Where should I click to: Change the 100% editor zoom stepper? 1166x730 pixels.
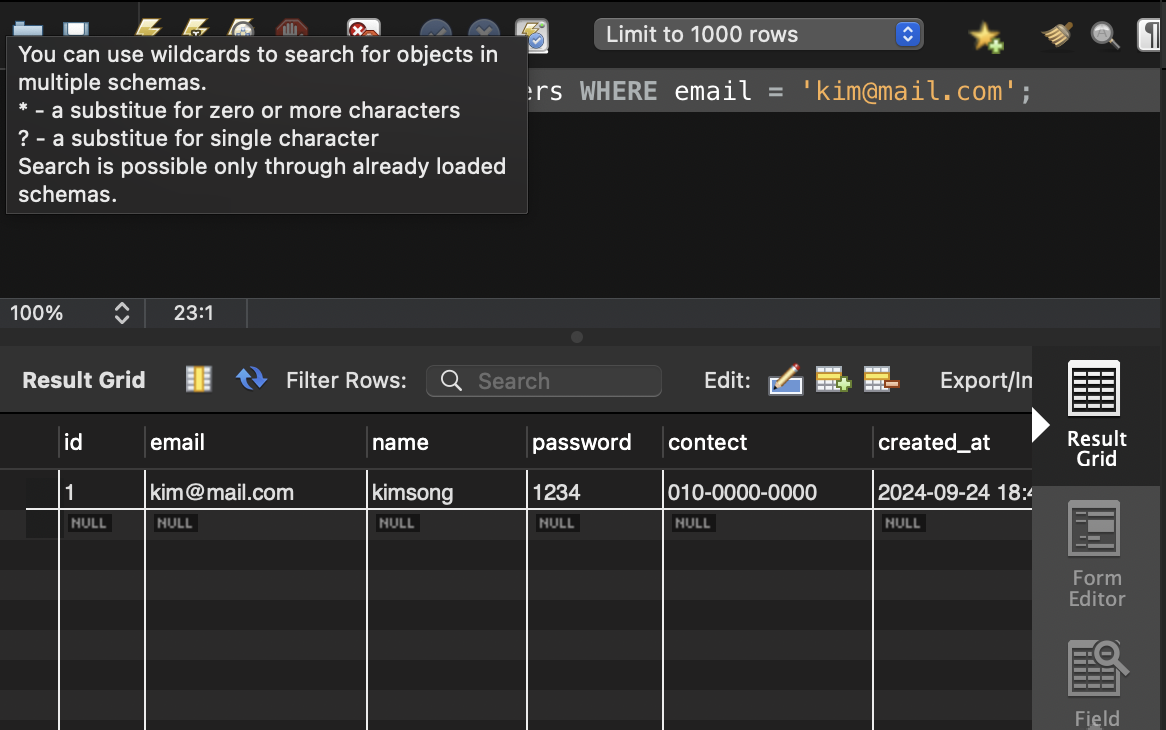tap(122, 313)
